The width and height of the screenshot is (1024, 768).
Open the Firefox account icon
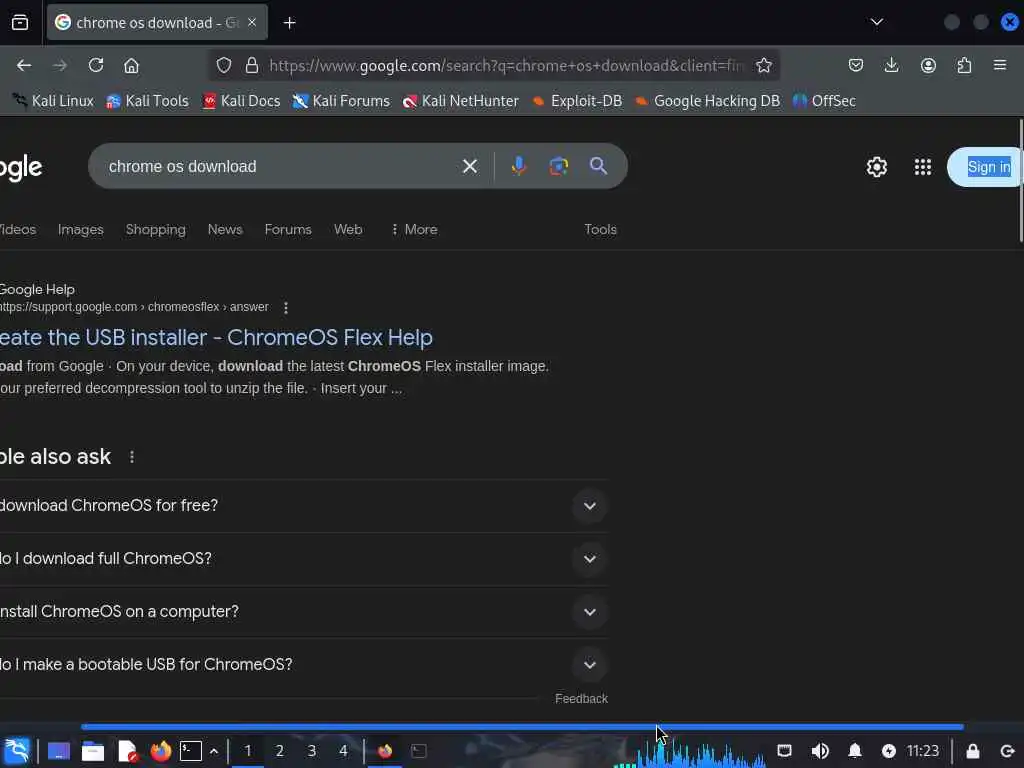pos(928,65)
